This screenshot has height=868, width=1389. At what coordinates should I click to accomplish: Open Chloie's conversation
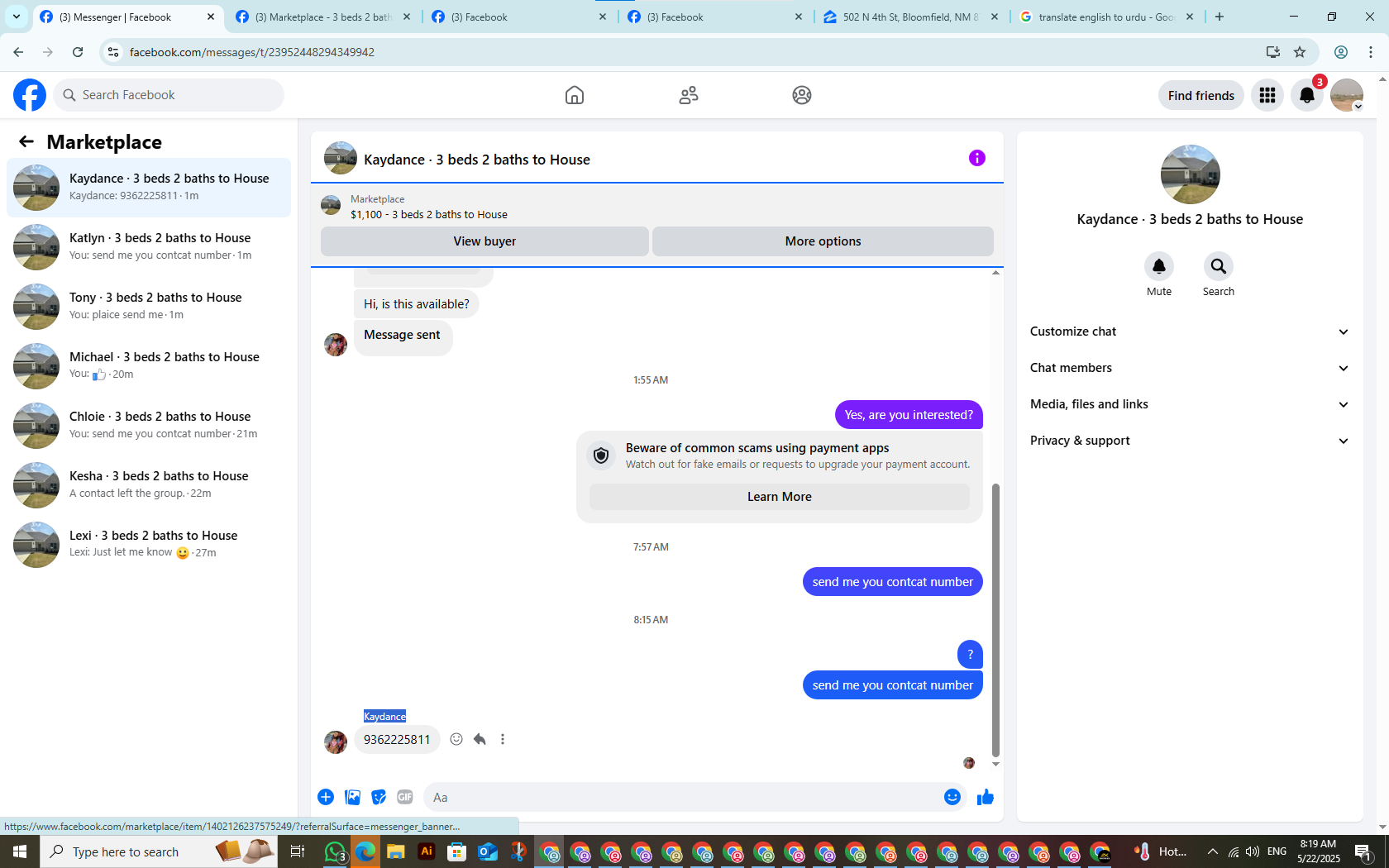149,426
